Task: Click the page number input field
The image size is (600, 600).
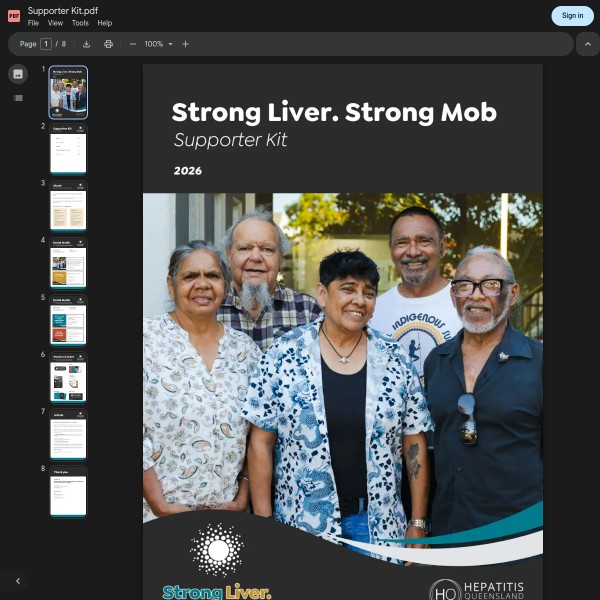Action: click(x=46, y=44)
